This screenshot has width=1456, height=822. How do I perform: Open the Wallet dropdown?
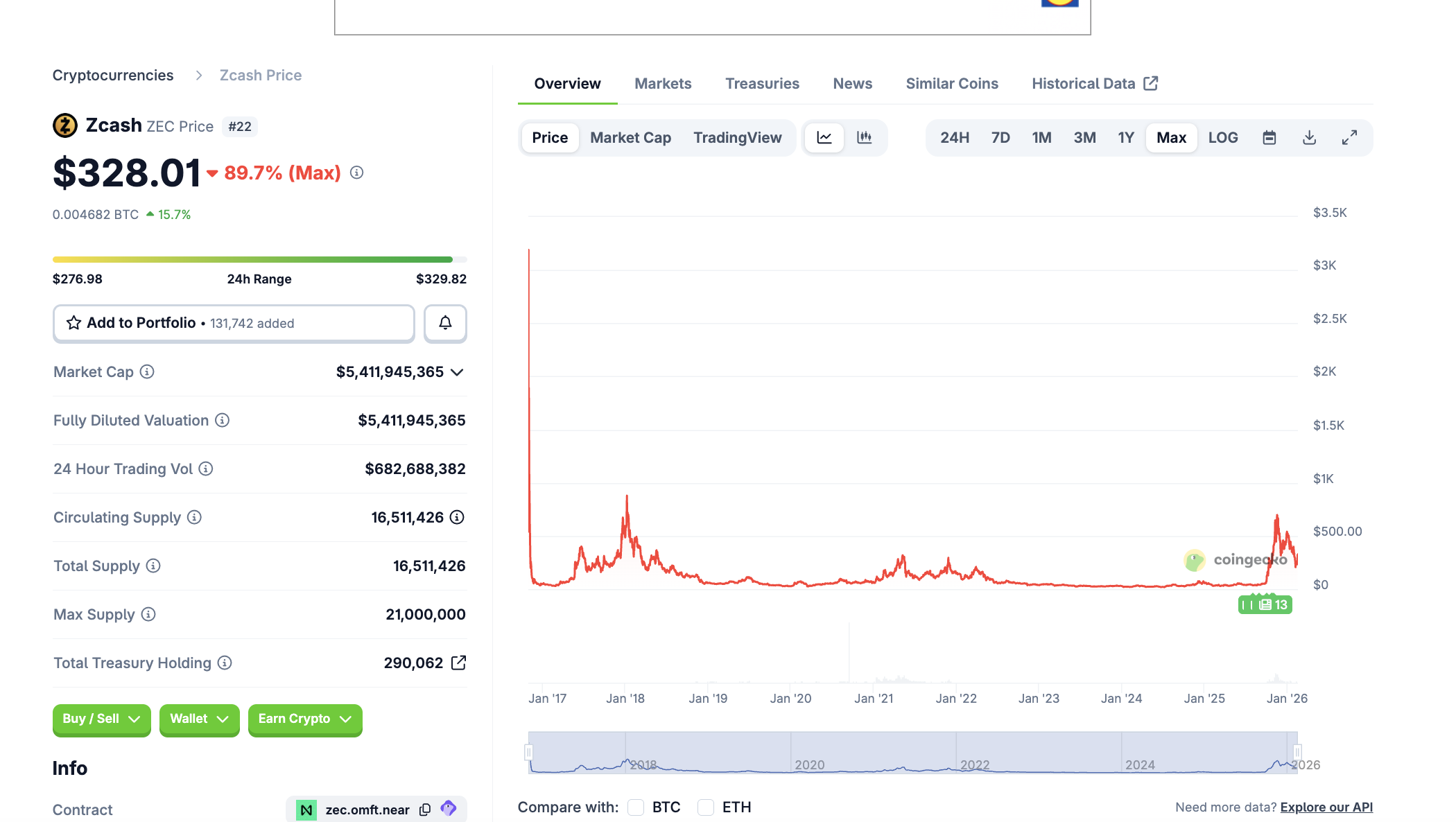click(x=199, y=719)
